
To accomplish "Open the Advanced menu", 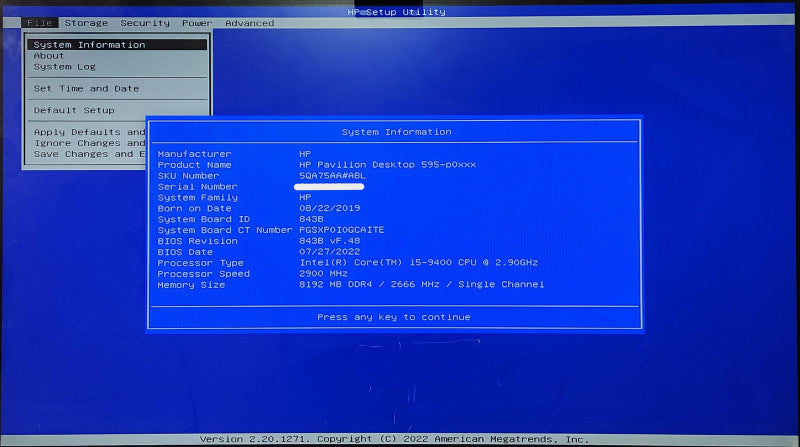I will tap(249, 23).
